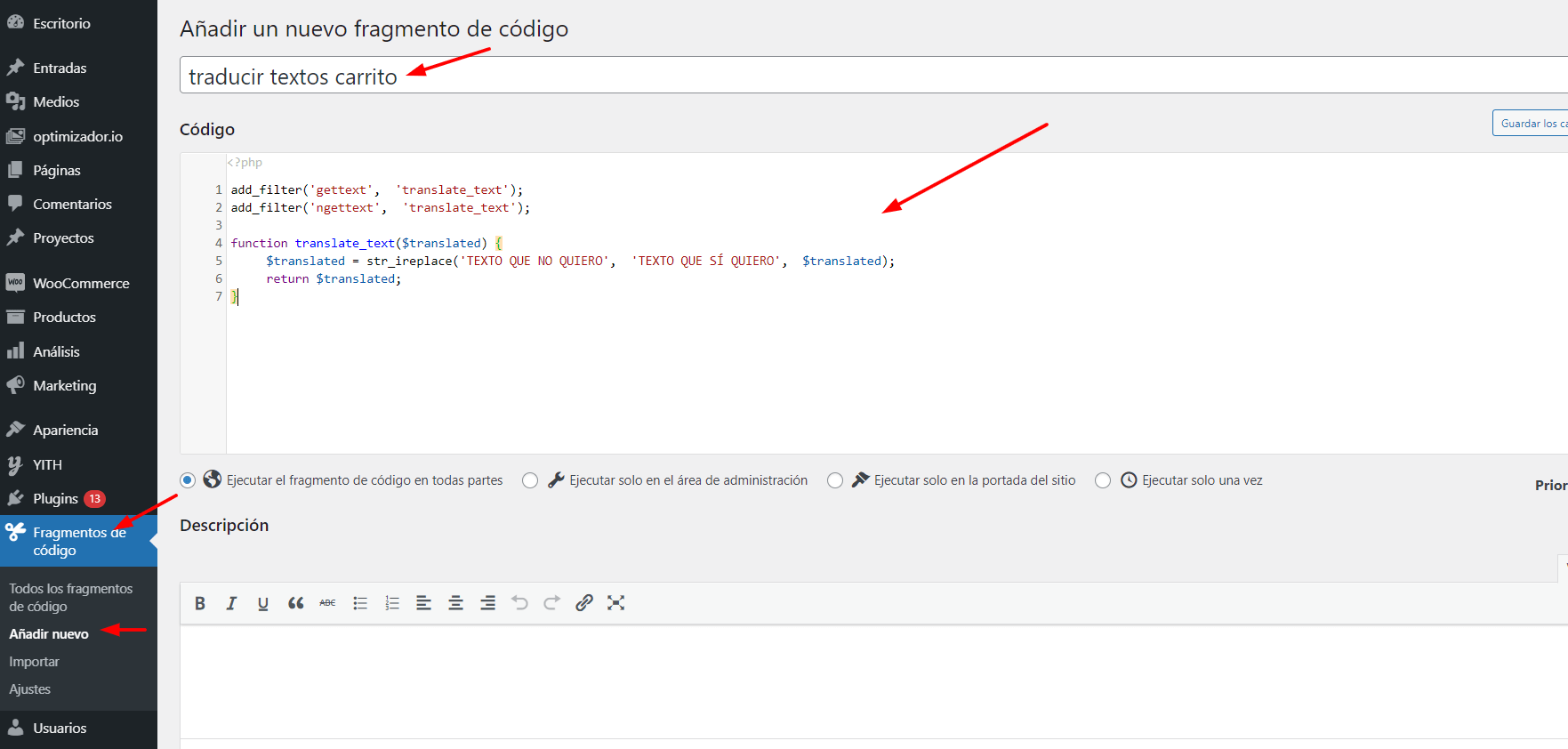Click the Apariencia brush icon

click(15, 430)
